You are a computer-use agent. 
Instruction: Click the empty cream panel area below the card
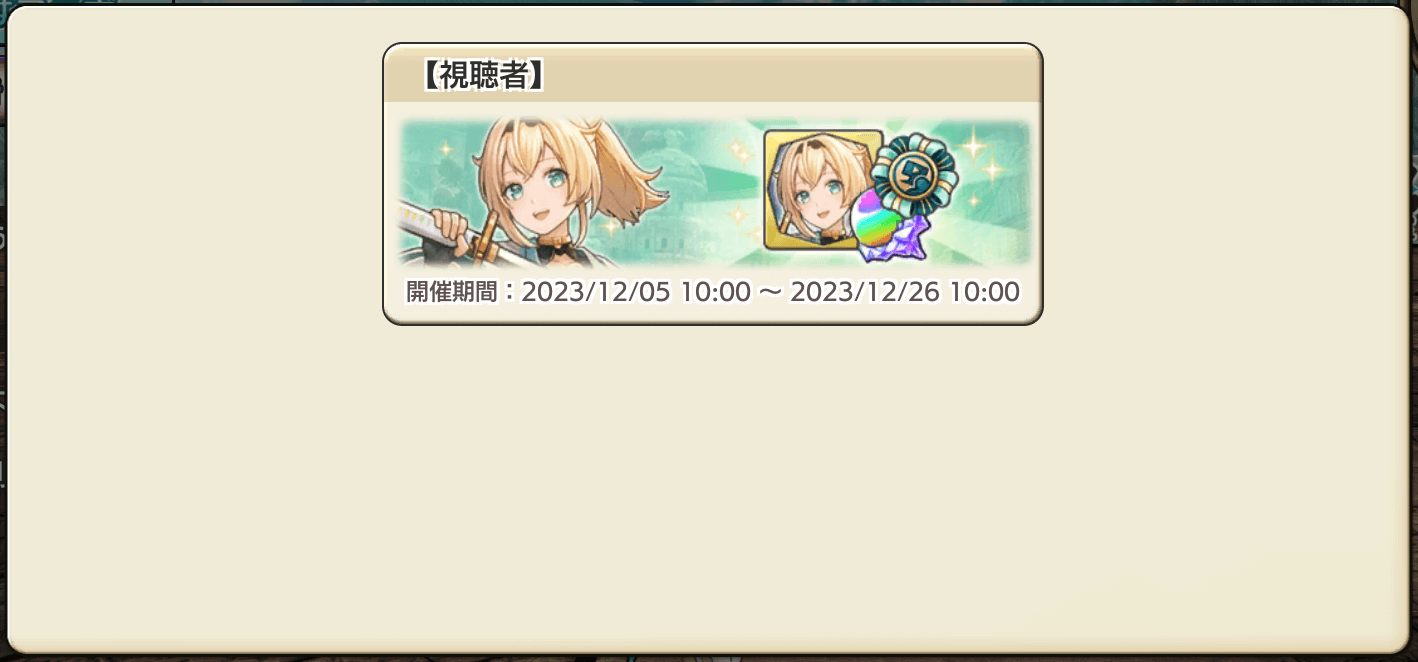pyautogui.click(x=712, y=480)
